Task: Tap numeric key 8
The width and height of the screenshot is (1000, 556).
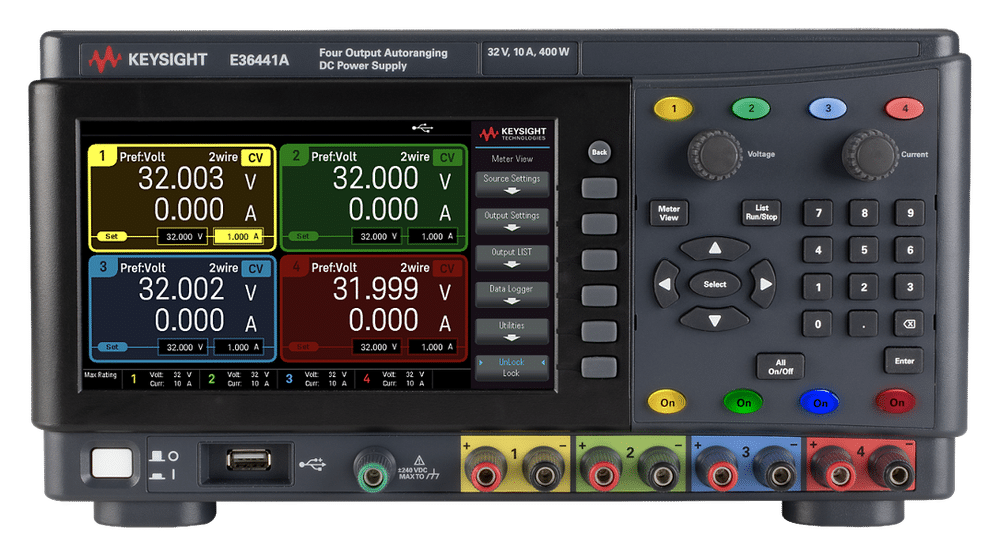Action: click(864, 213)
